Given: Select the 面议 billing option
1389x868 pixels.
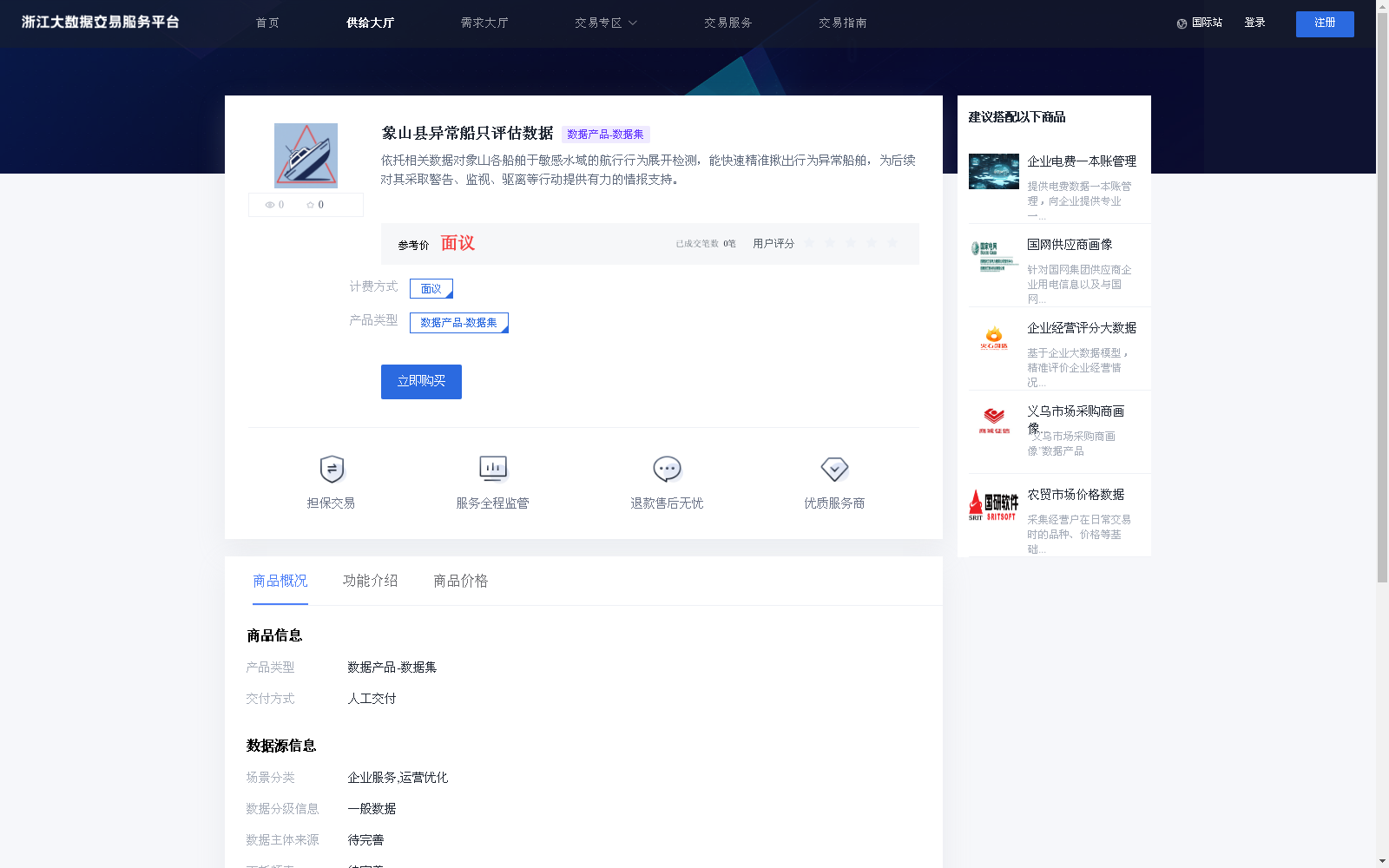Looking at the screenshot, I should pyautogui.click(x=431, y=288).
